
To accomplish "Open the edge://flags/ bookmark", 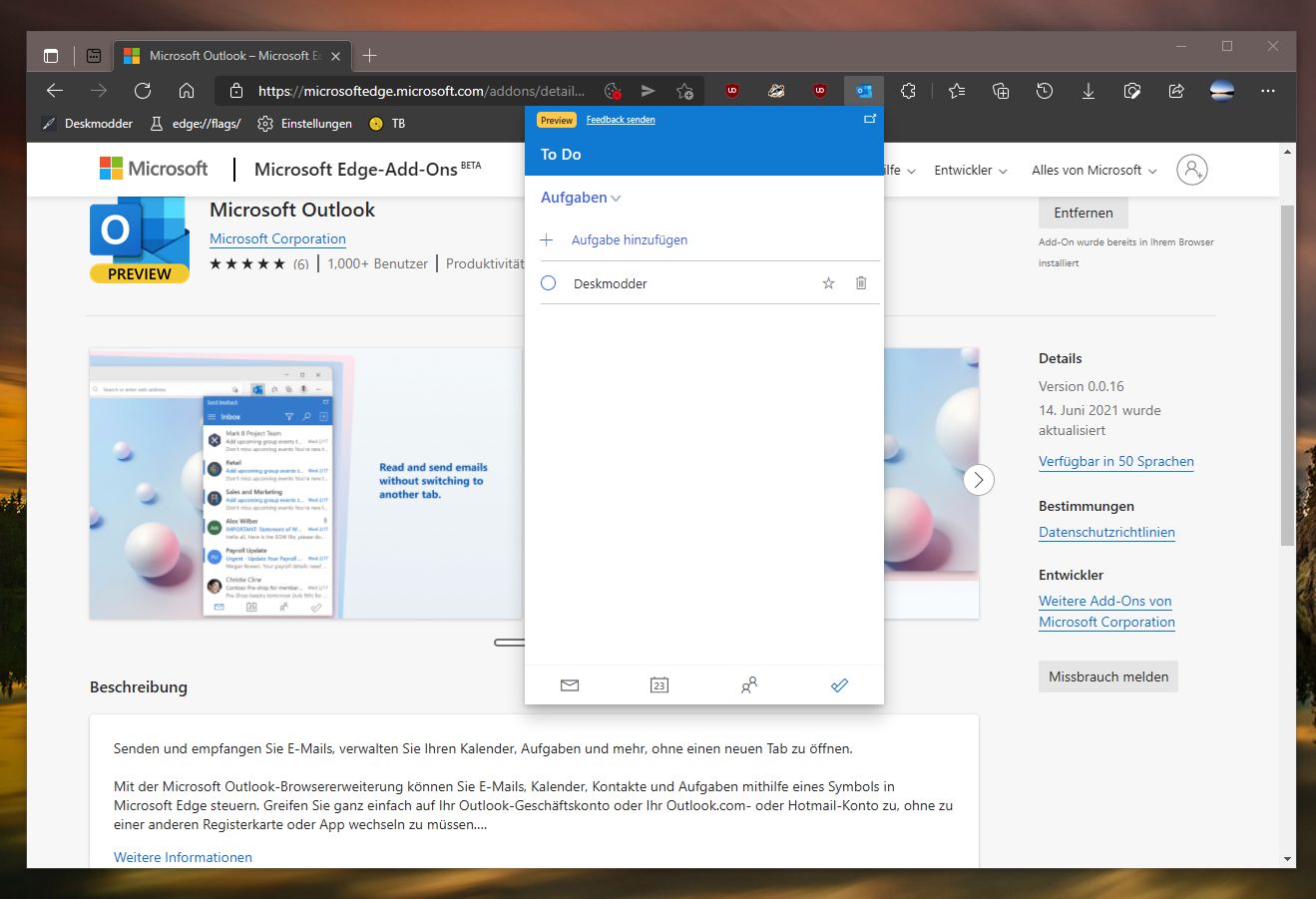I will click(196, 124).
